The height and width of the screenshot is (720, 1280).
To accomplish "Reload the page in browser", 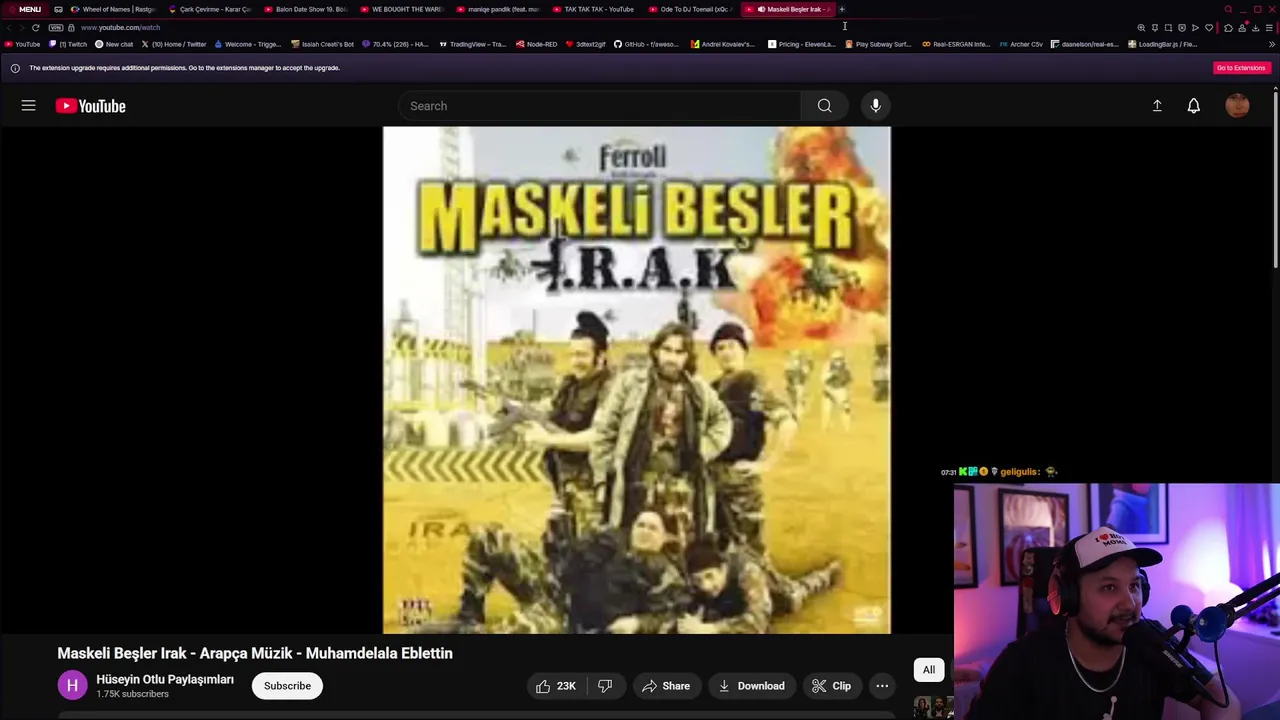I will click(36, 27).
